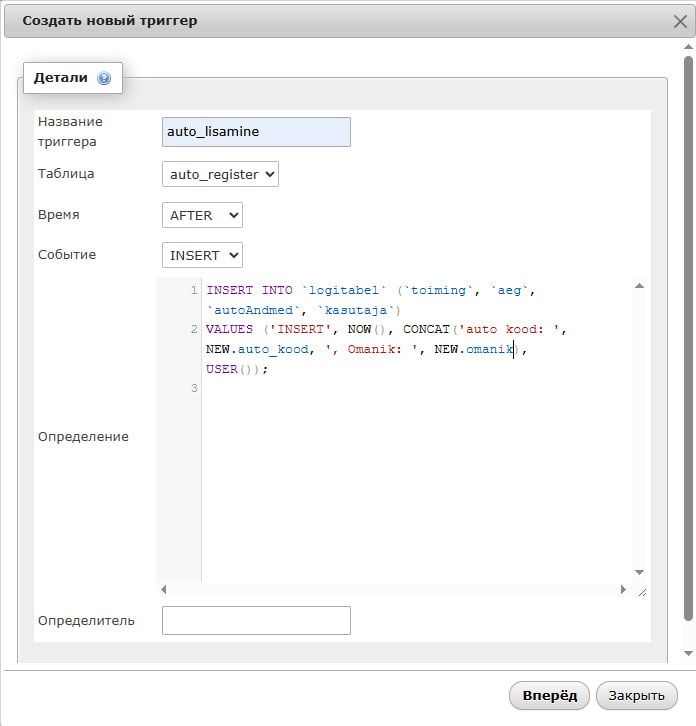
Task: Click the editor's bottom-right resize handle
Action: (x=640, y=591)
